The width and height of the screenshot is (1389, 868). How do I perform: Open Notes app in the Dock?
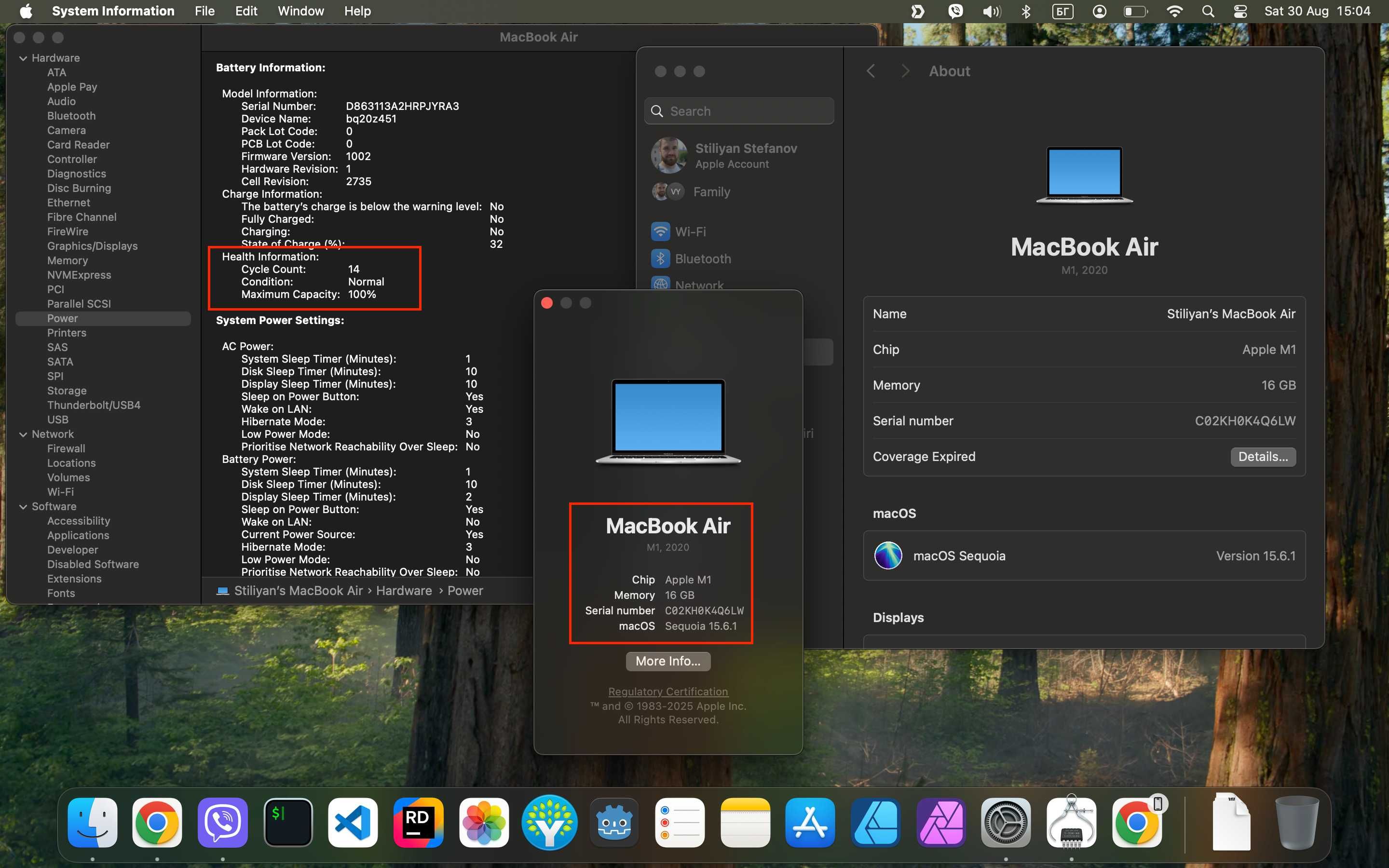[745, 822]
